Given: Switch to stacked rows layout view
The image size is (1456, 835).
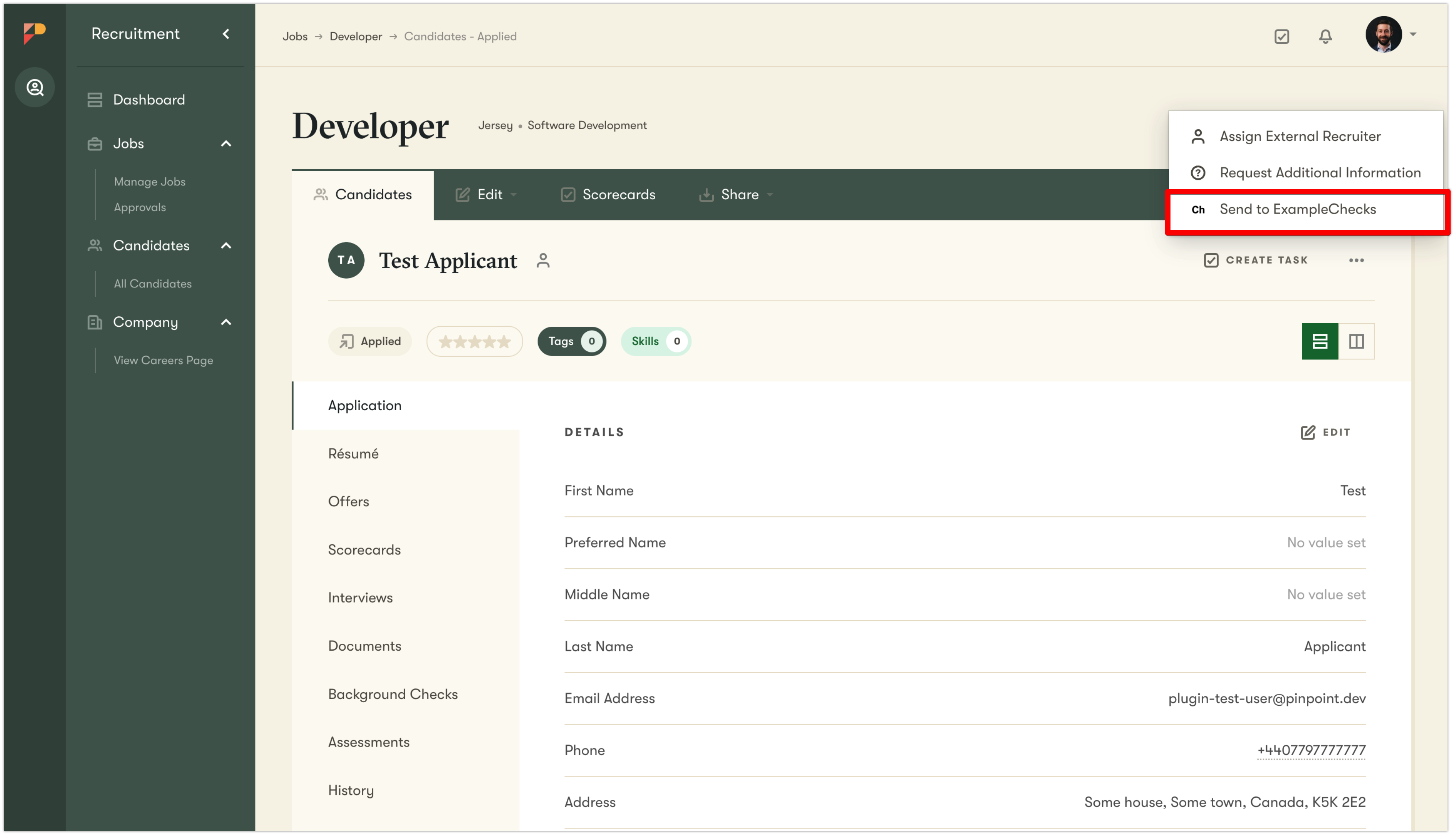Looking at the screenshot, I should (1319, 341).
